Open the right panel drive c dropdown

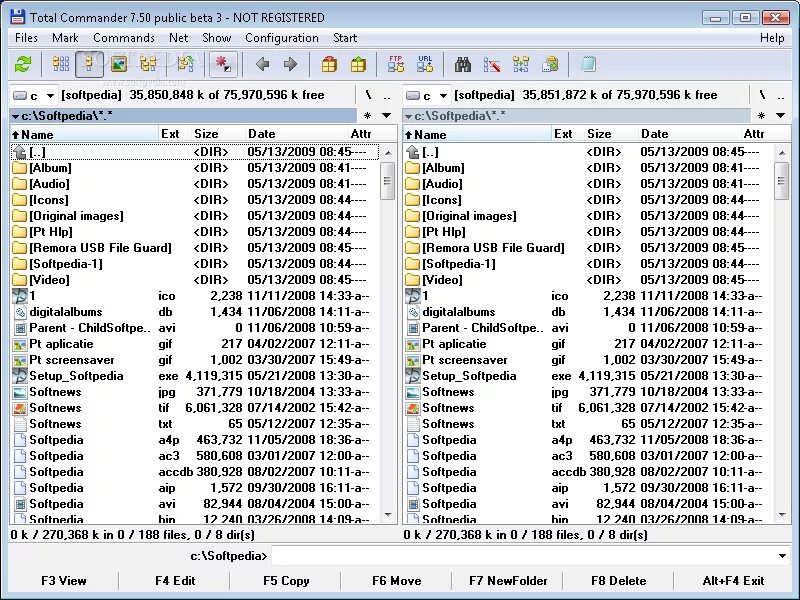tap(427, 95)
